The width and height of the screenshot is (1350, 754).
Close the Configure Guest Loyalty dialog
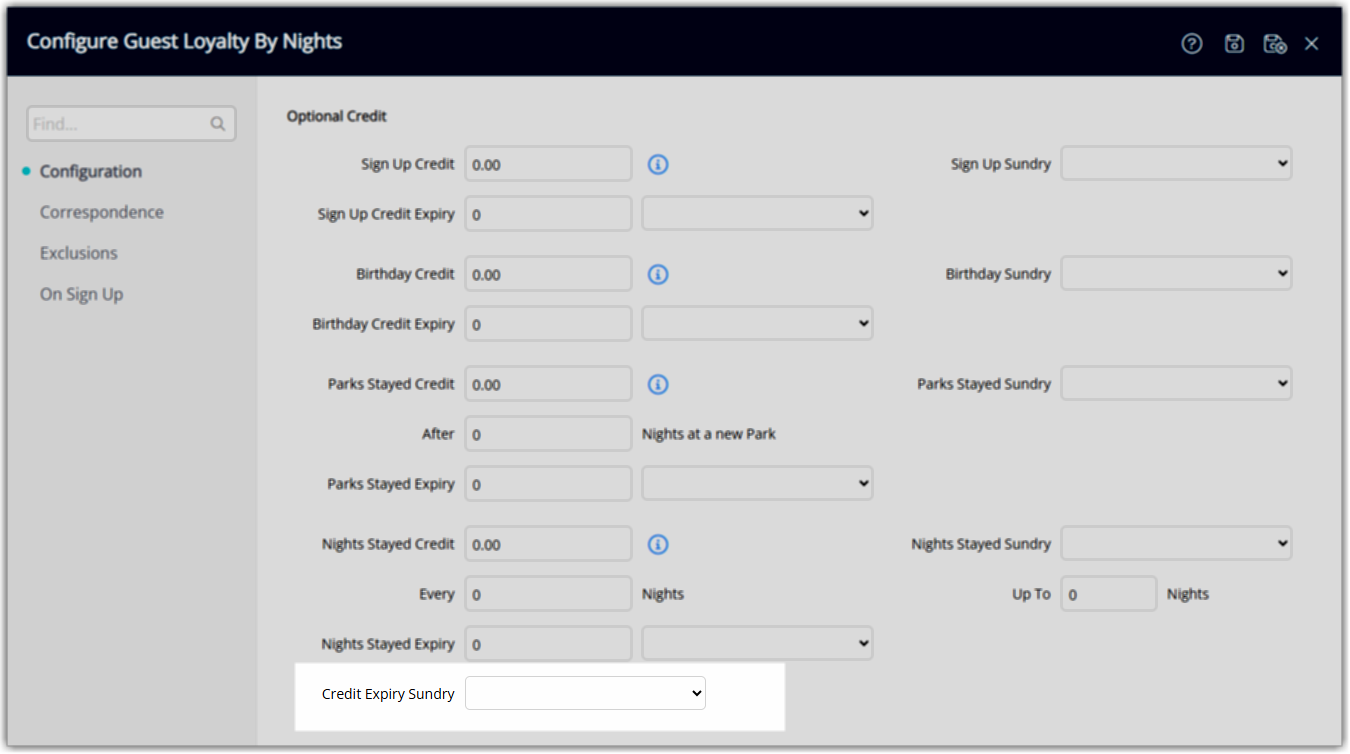[1312, 43]
